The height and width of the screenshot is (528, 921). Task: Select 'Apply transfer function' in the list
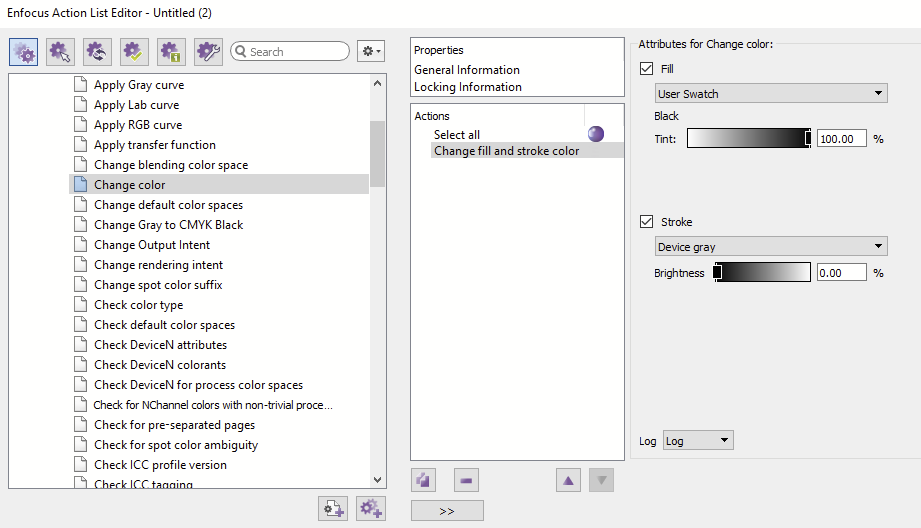[154, 145]
